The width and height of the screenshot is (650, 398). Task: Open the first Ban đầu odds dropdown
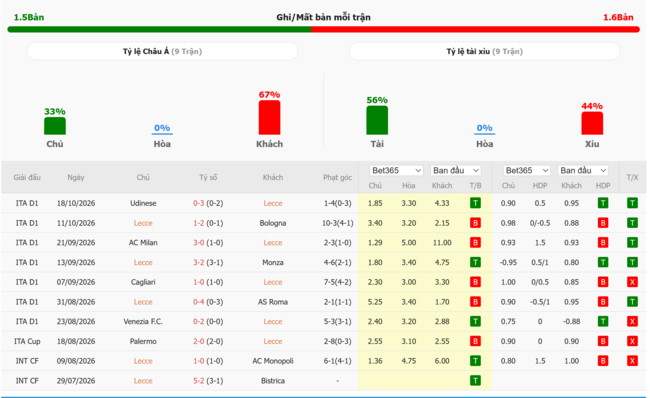(456, 170)
